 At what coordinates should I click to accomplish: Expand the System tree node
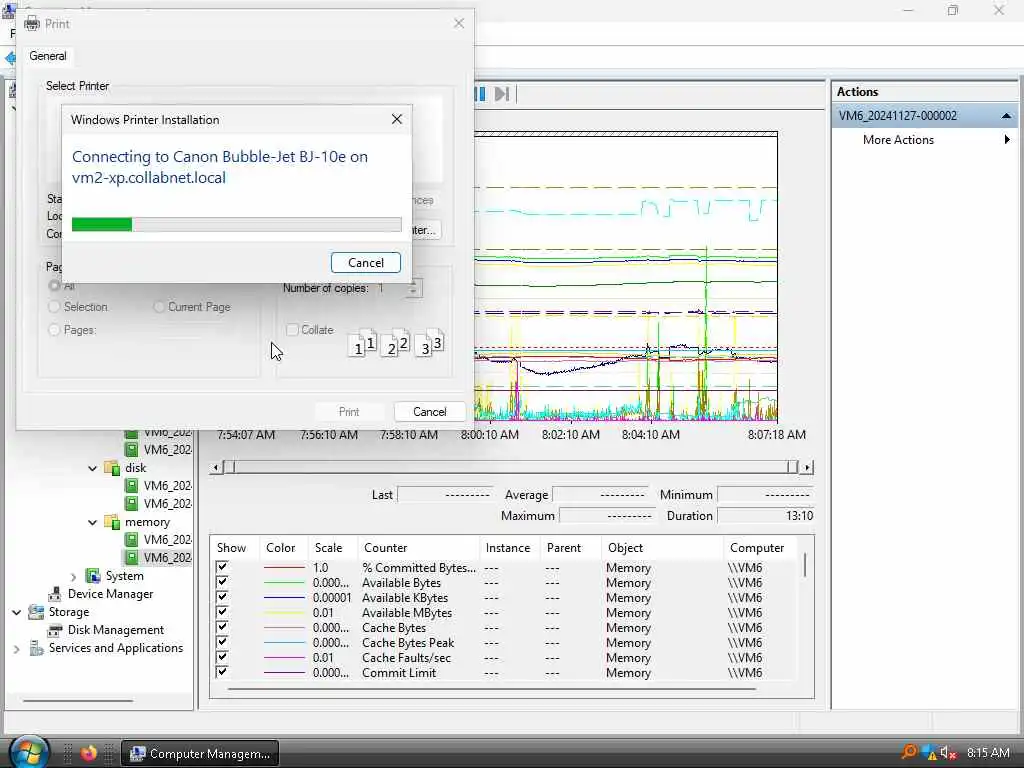[73, 577]
